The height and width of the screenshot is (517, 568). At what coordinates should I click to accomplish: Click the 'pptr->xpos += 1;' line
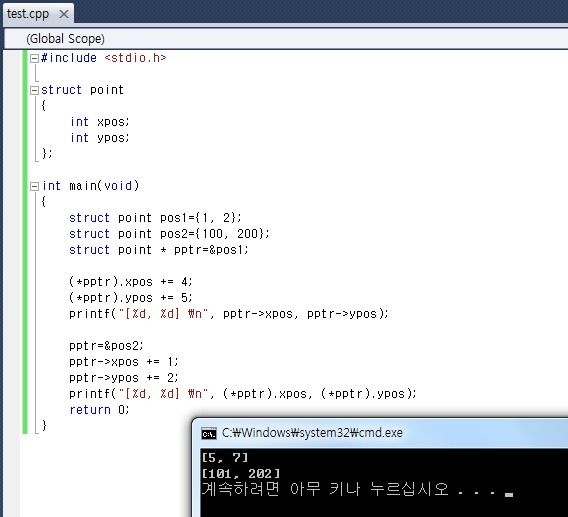point(124,362)
